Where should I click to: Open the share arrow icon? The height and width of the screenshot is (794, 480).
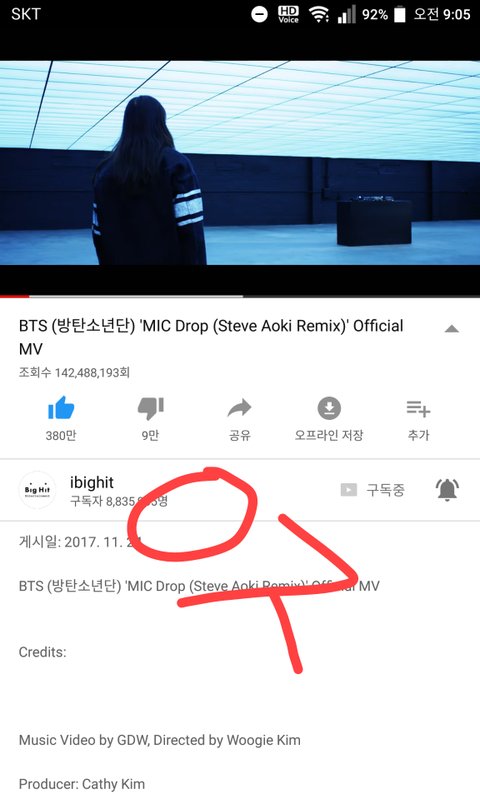(239, 408)
